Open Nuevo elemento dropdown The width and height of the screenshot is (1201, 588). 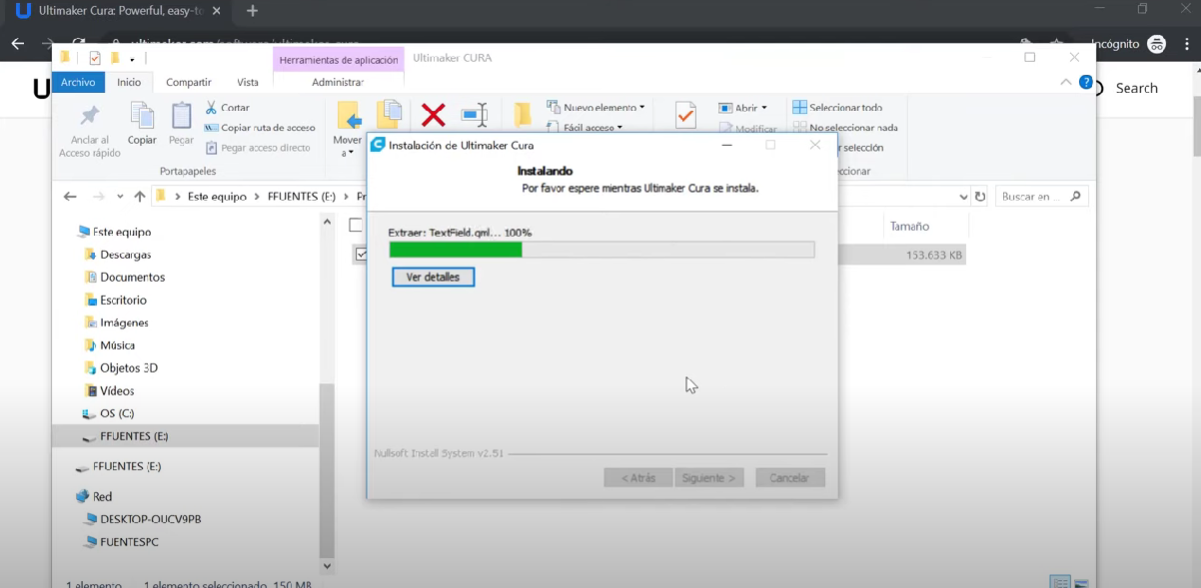point(596,107)
